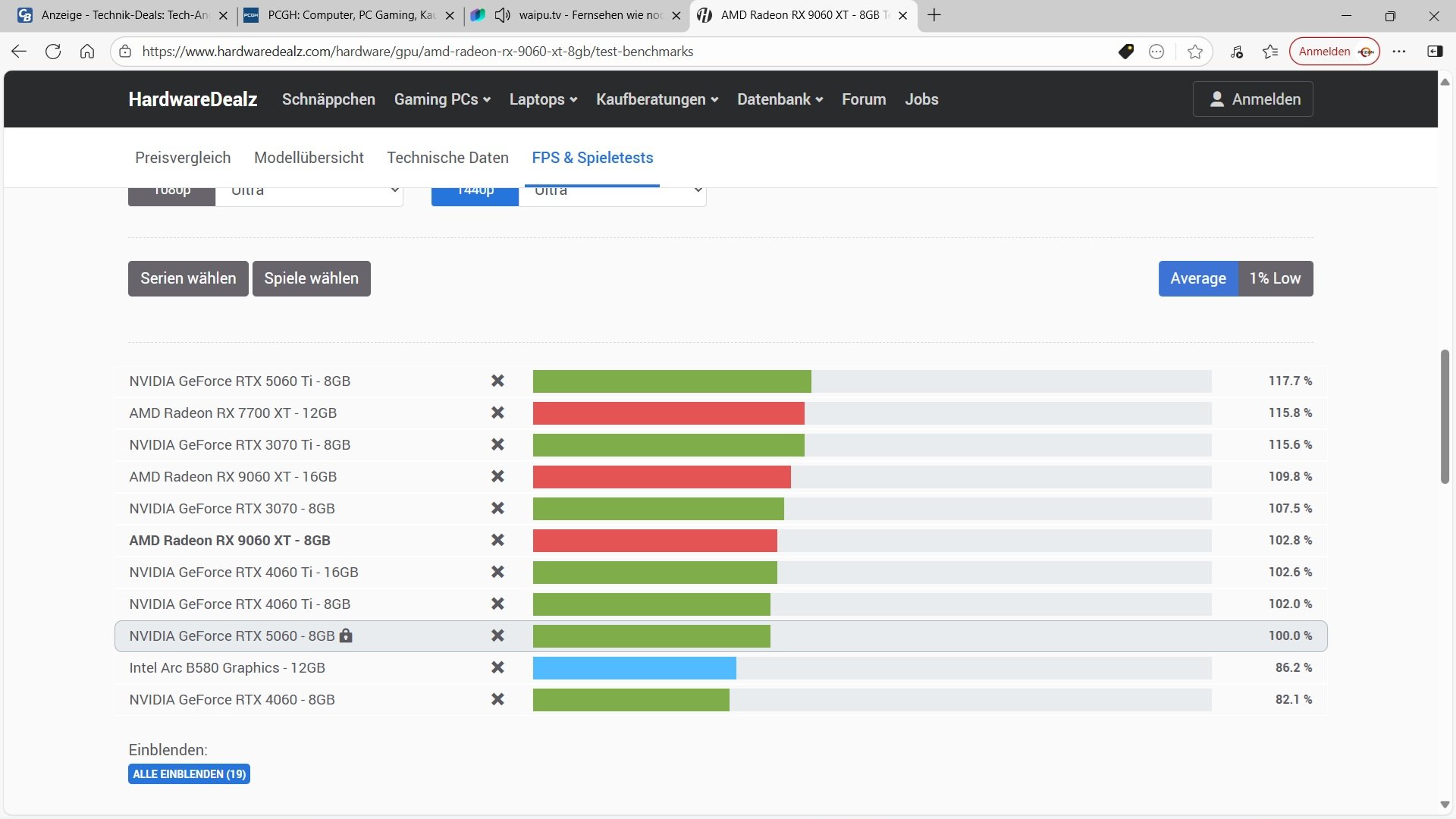The height and width of the screenshot is (819, 1456).
Task: Click the Anmelden button in site header
Action: pyautogui.click(x=1253, y=99)
